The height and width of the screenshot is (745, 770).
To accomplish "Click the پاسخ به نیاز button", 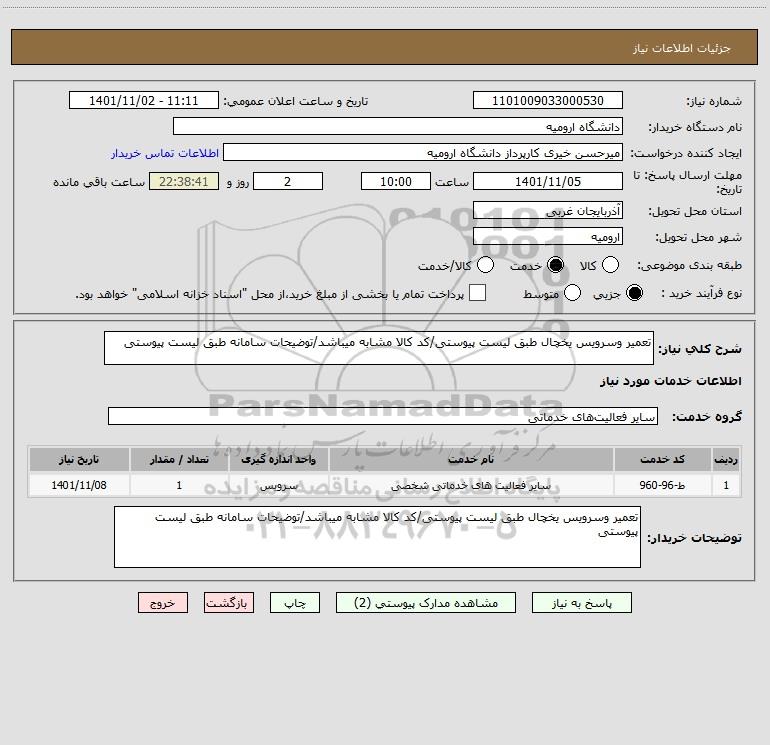I will 582,603.
